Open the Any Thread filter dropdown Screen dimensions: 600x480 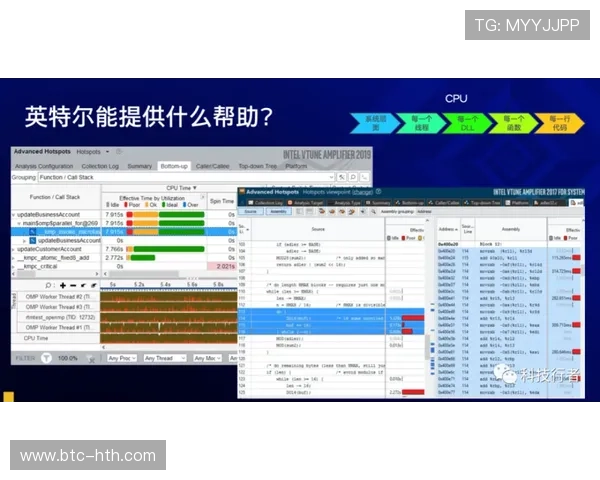coord(165,358)
